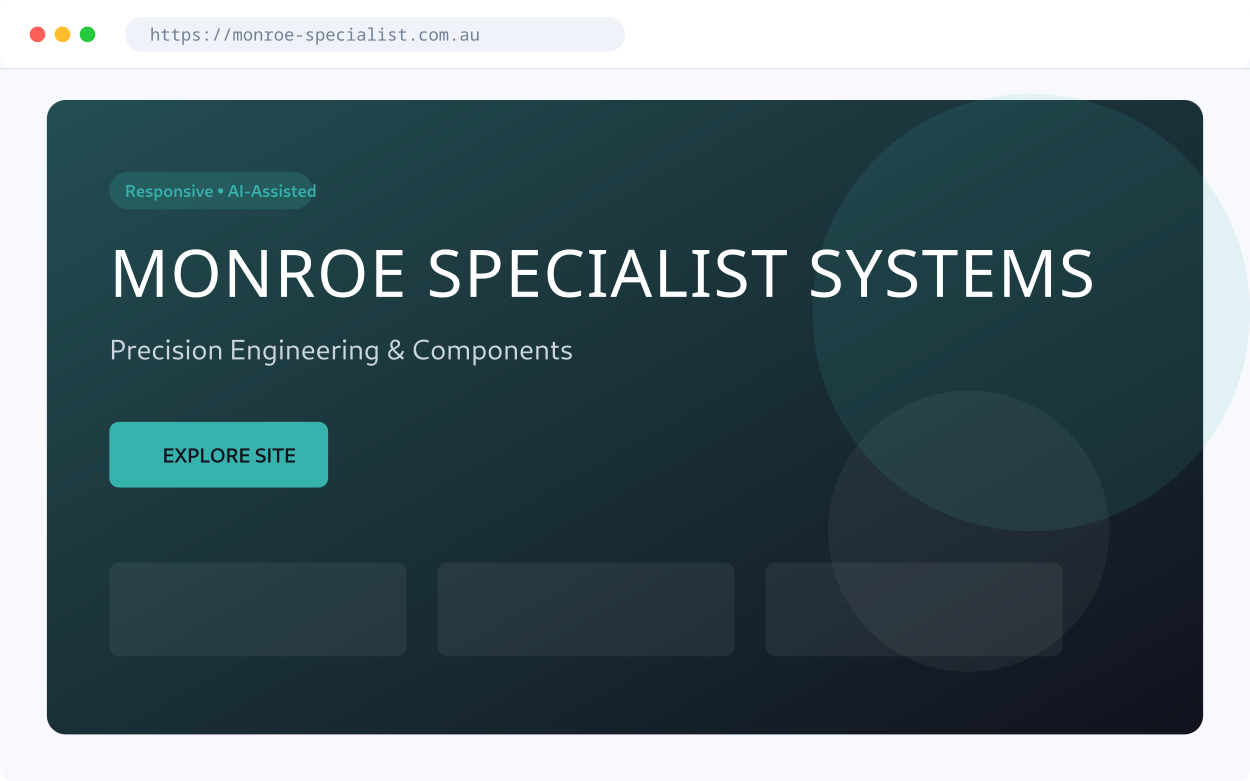
Task: Click the Precision Engineering & Components subtitle
Action: click(x=341, y=351)
